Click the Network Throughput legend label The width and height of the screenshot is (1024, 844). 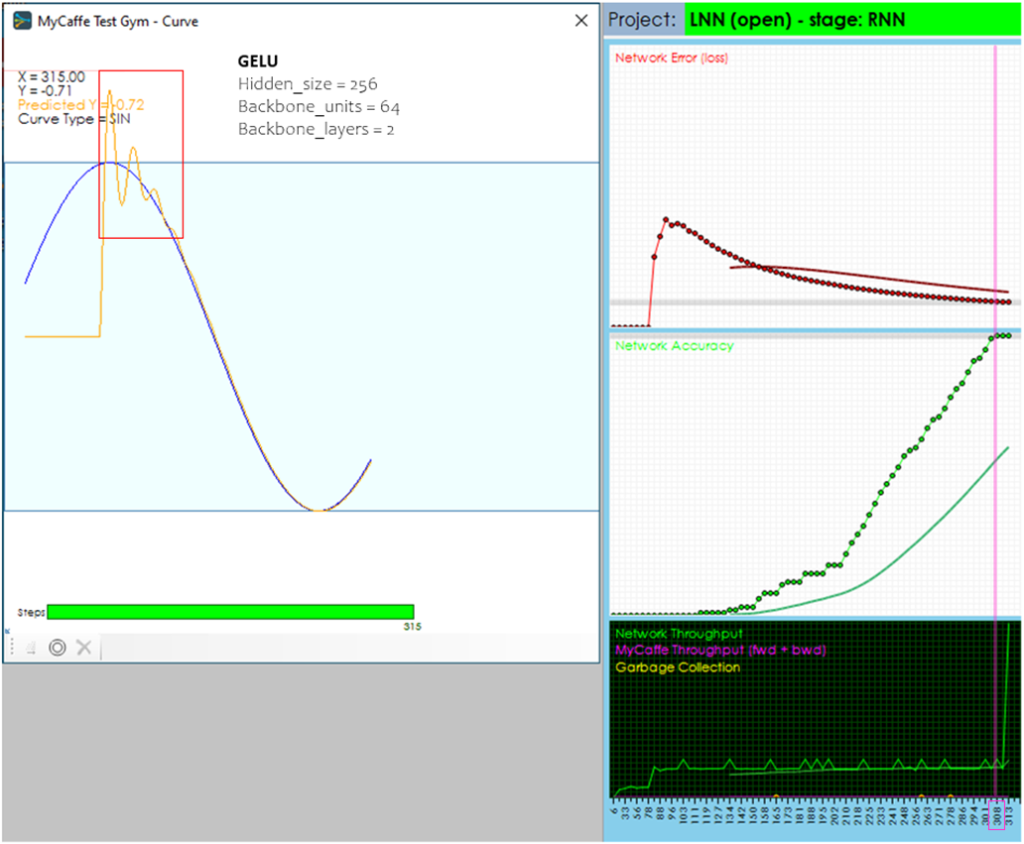point(679,634)
